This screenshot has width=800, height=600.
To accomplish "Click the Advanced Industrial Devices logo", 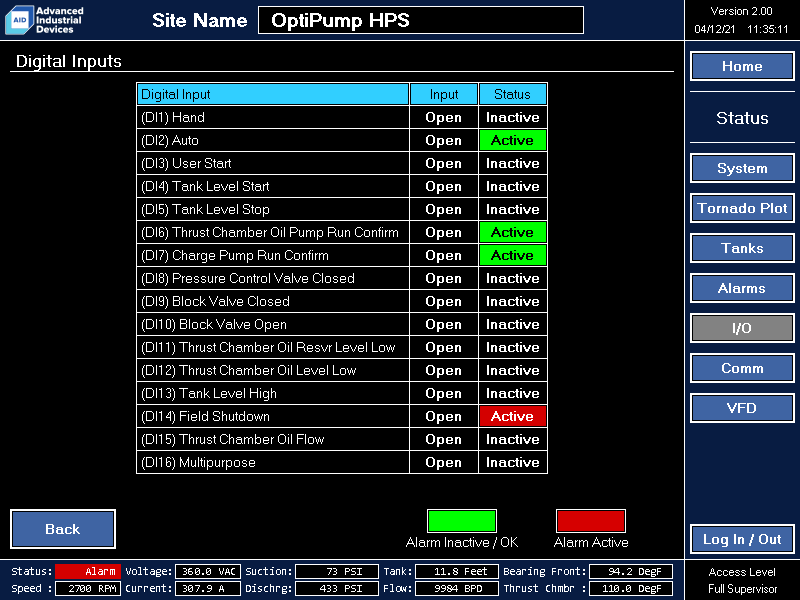I will 44,20.
